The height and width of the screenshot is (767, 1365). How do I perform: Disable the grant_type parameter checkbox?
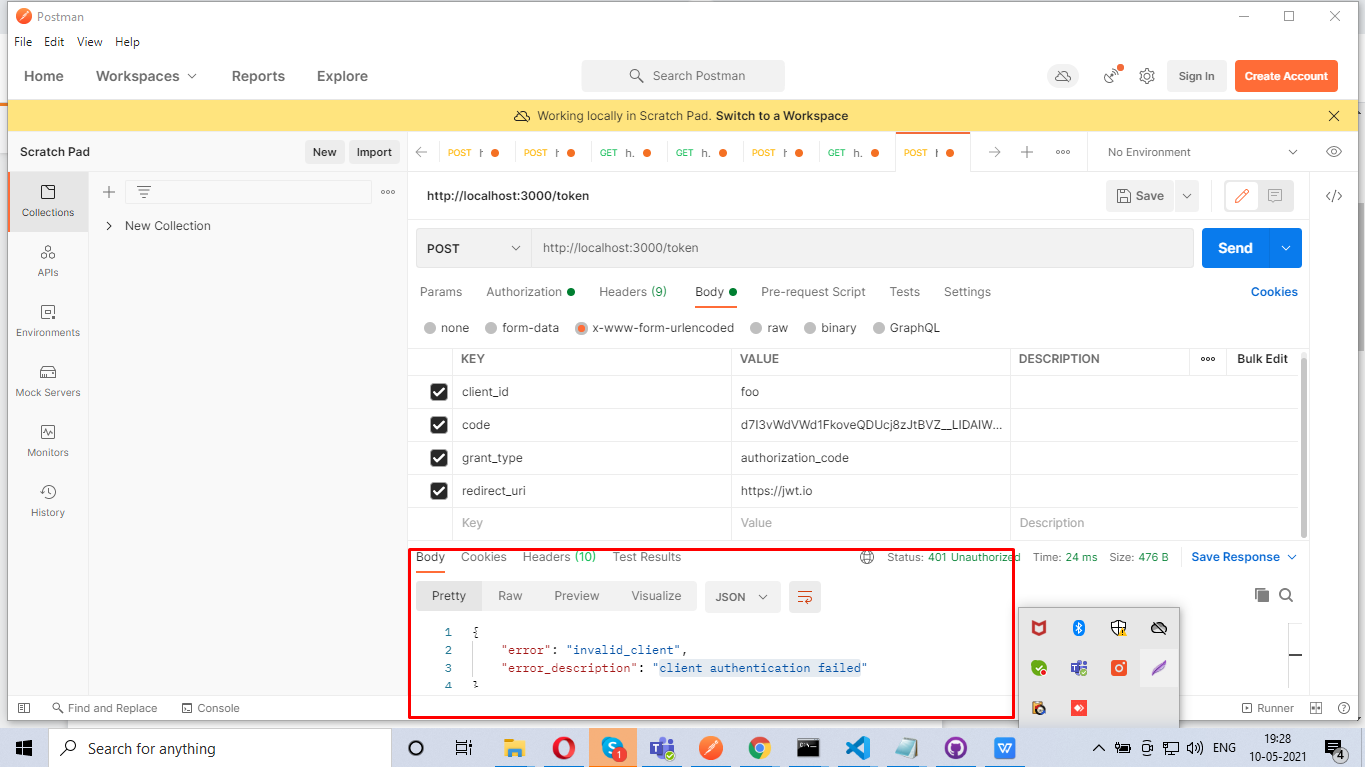tap(438, 458)
